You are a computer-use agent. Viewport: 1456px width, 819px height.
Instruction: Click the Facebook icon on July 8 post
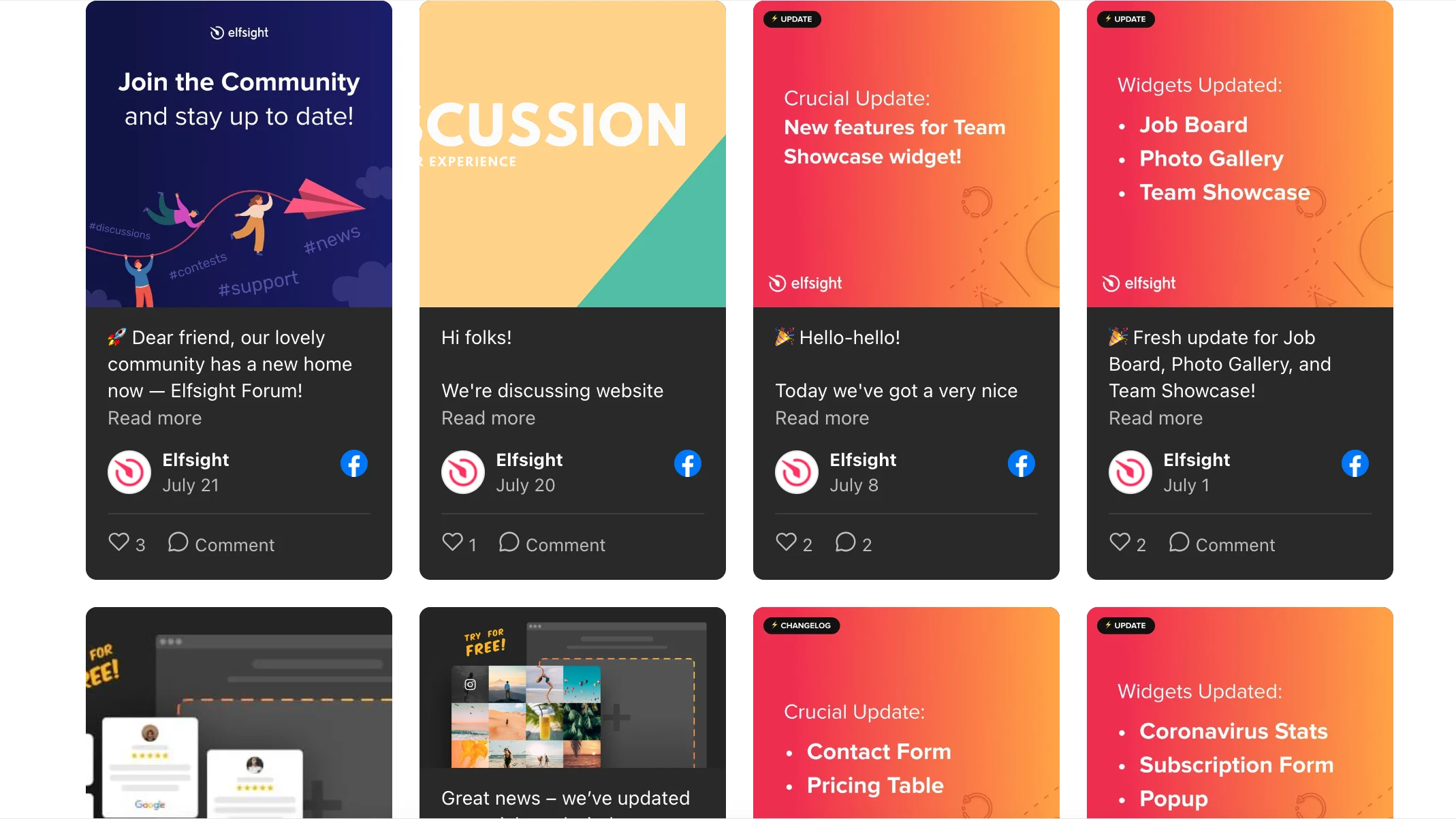[x=1021, y=463]
